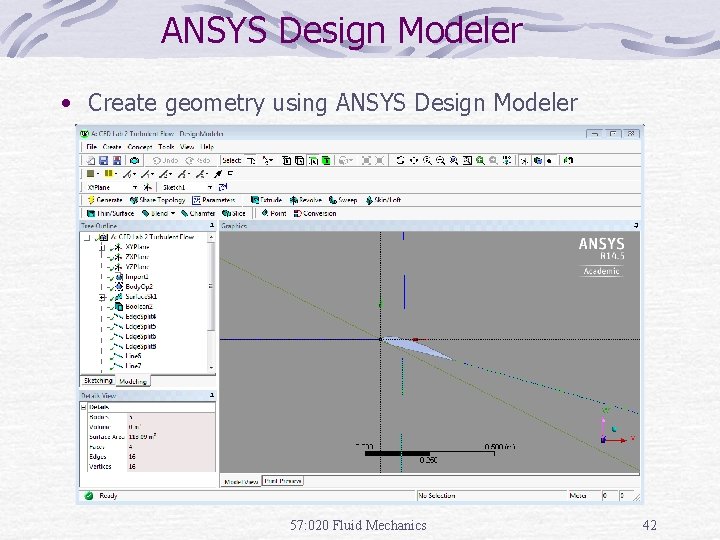Select YZPlane in the tree outline
Screen dimensions: 720x540
tap(137, 267)
